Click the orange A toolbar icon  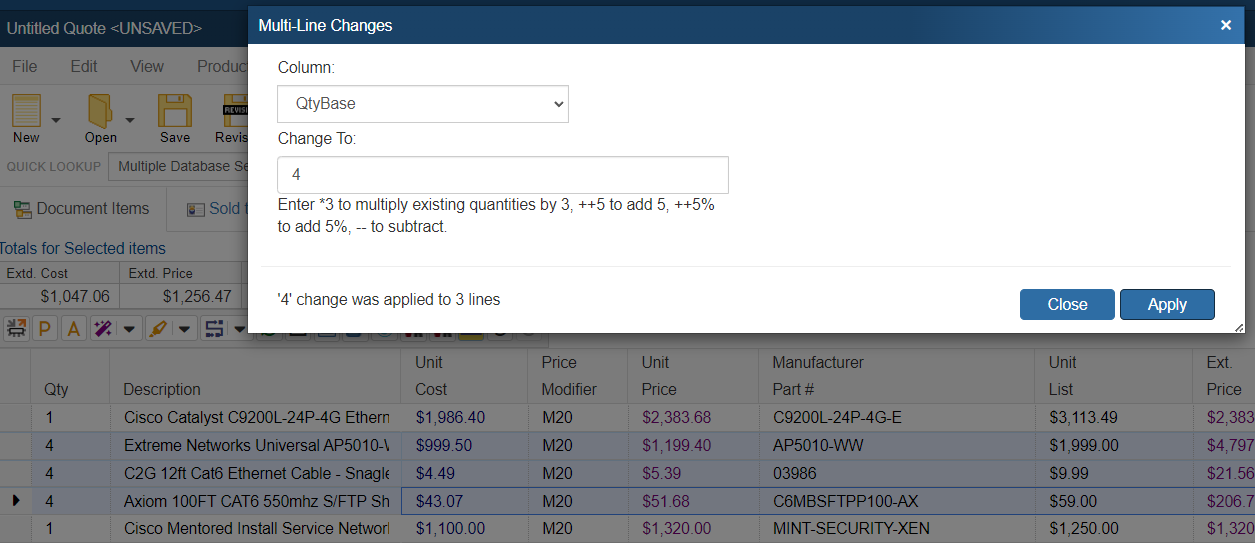[x=74, y=328]
